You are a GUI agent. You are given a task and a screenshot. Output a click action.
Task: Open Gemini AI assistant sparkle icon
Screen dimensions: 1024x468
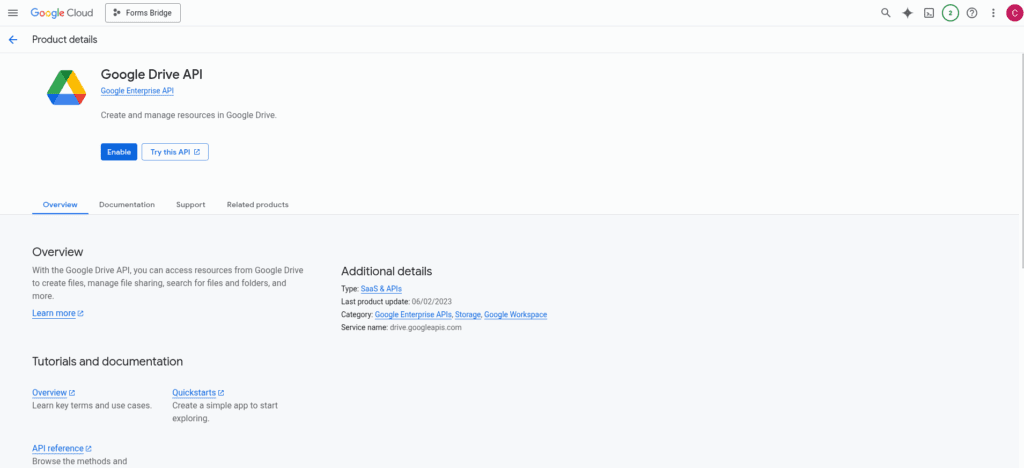tap(907, 13)
